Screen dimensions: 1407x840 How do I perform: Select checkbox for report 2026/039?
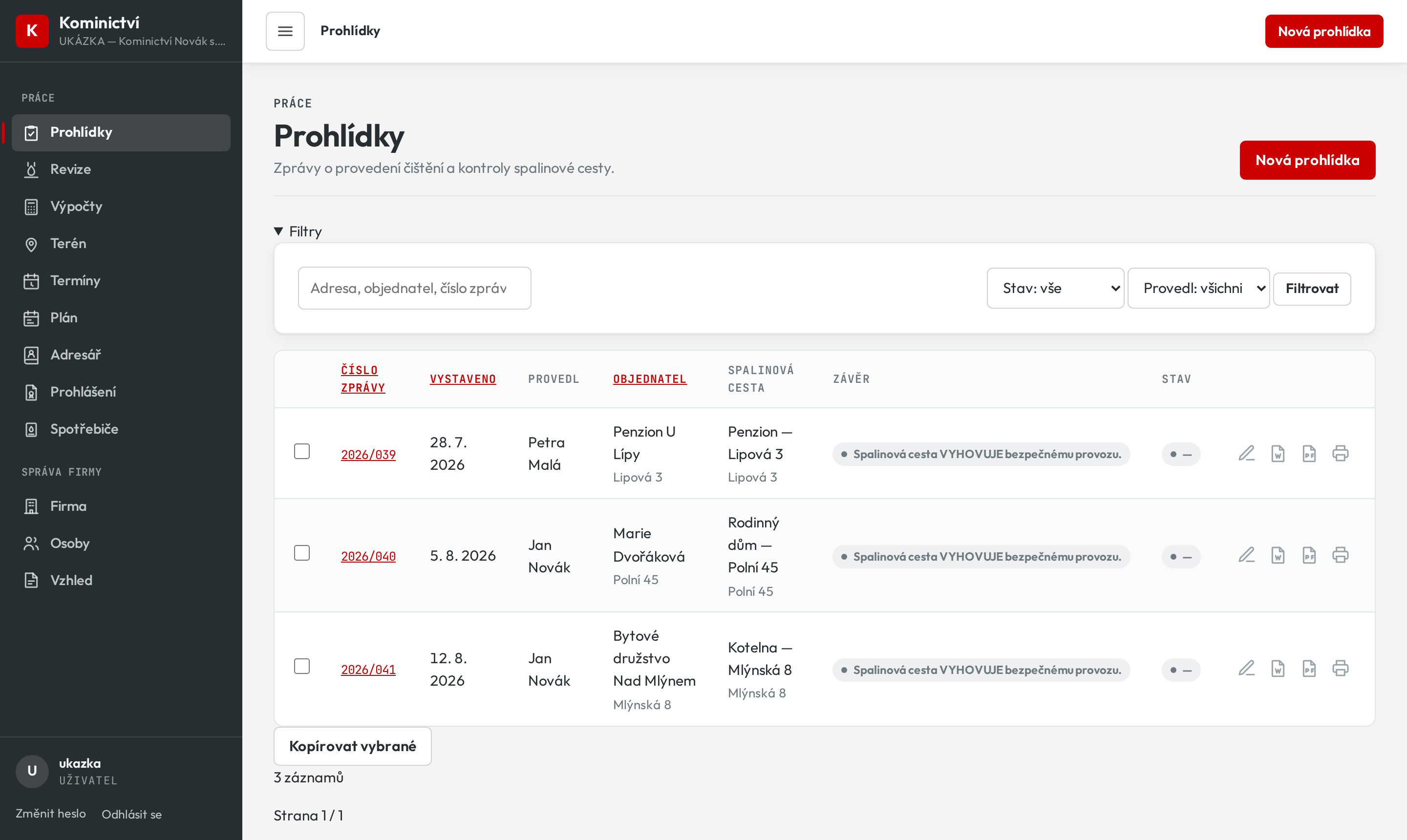[302, 451]
